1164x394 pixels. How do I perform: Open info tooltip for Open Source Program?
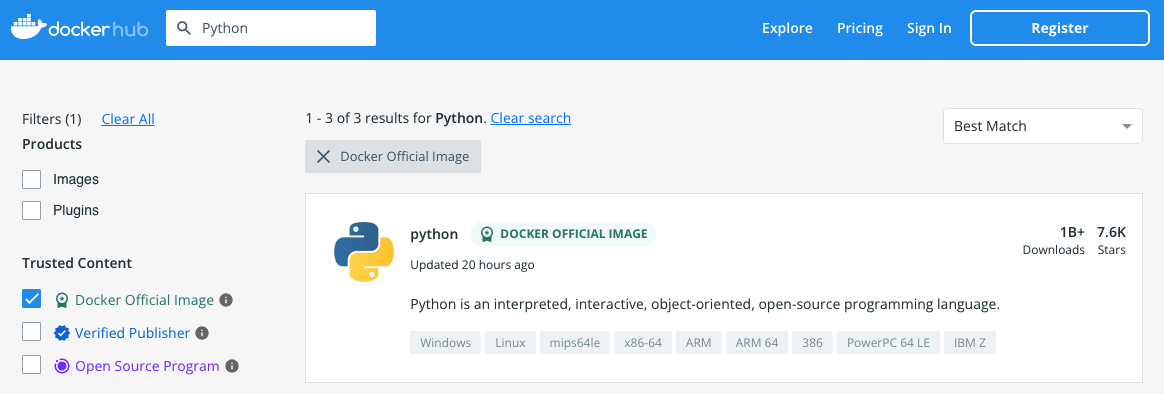[232, 366]
